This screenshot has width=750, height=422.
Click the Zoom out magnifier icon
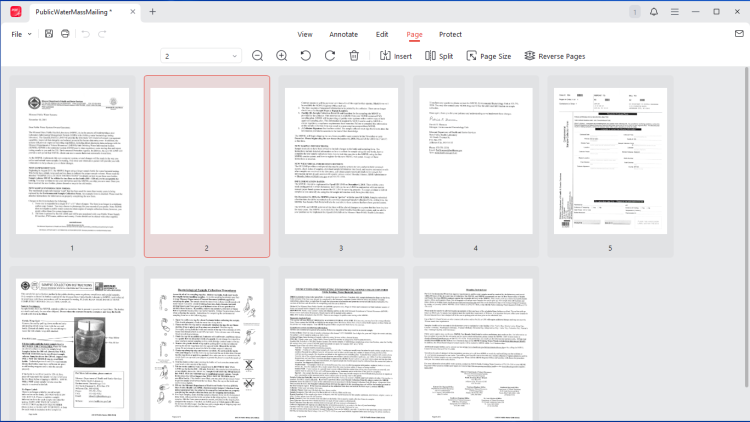[x=257, y=56]
